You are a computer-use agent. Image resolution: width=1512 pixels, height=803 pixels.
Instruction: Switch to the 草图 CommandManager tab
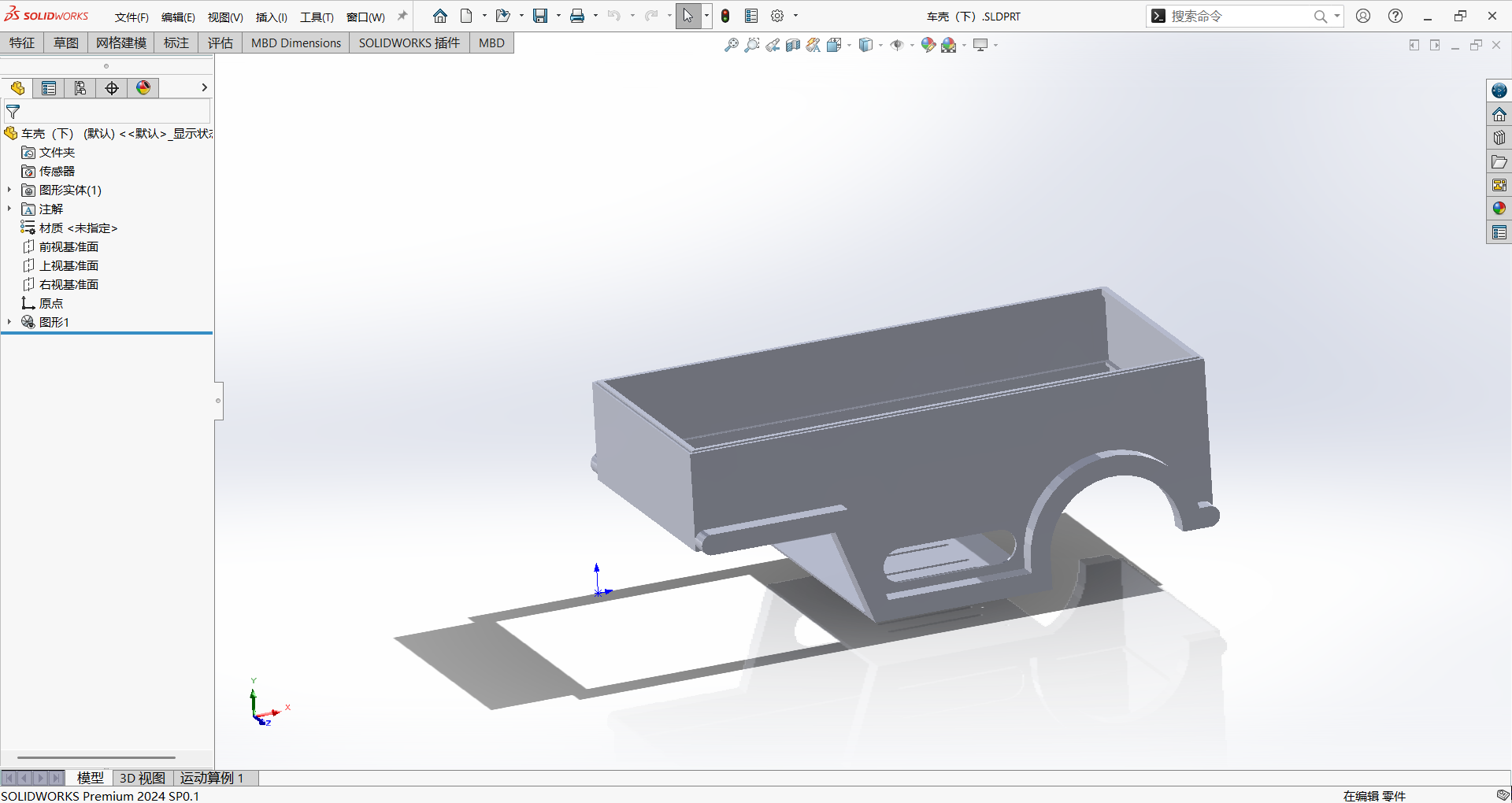point(65,43)
